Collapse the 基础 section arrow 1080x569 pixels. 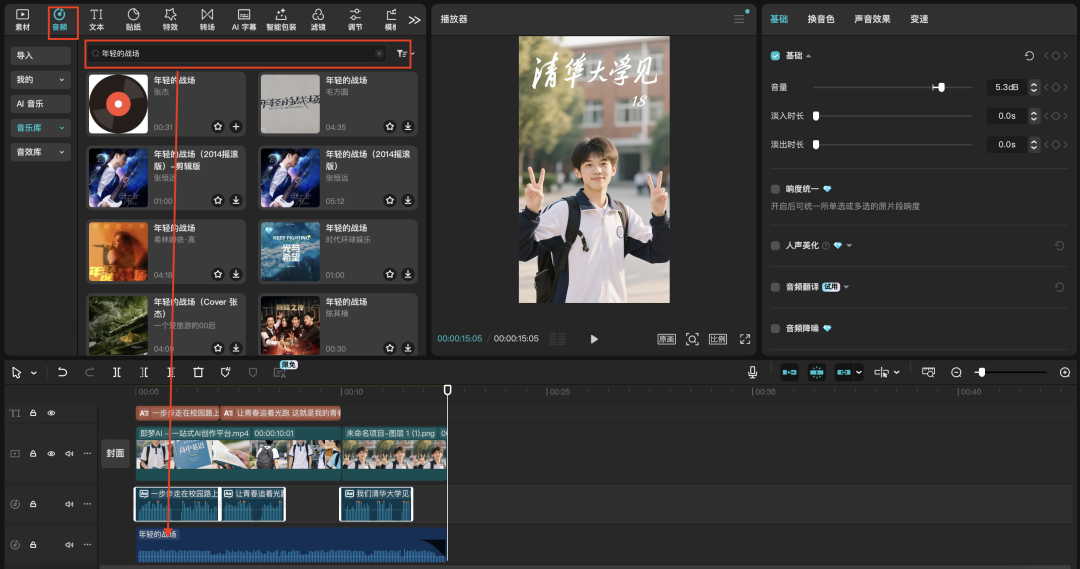pyautogui.click(x=809, y=56)
